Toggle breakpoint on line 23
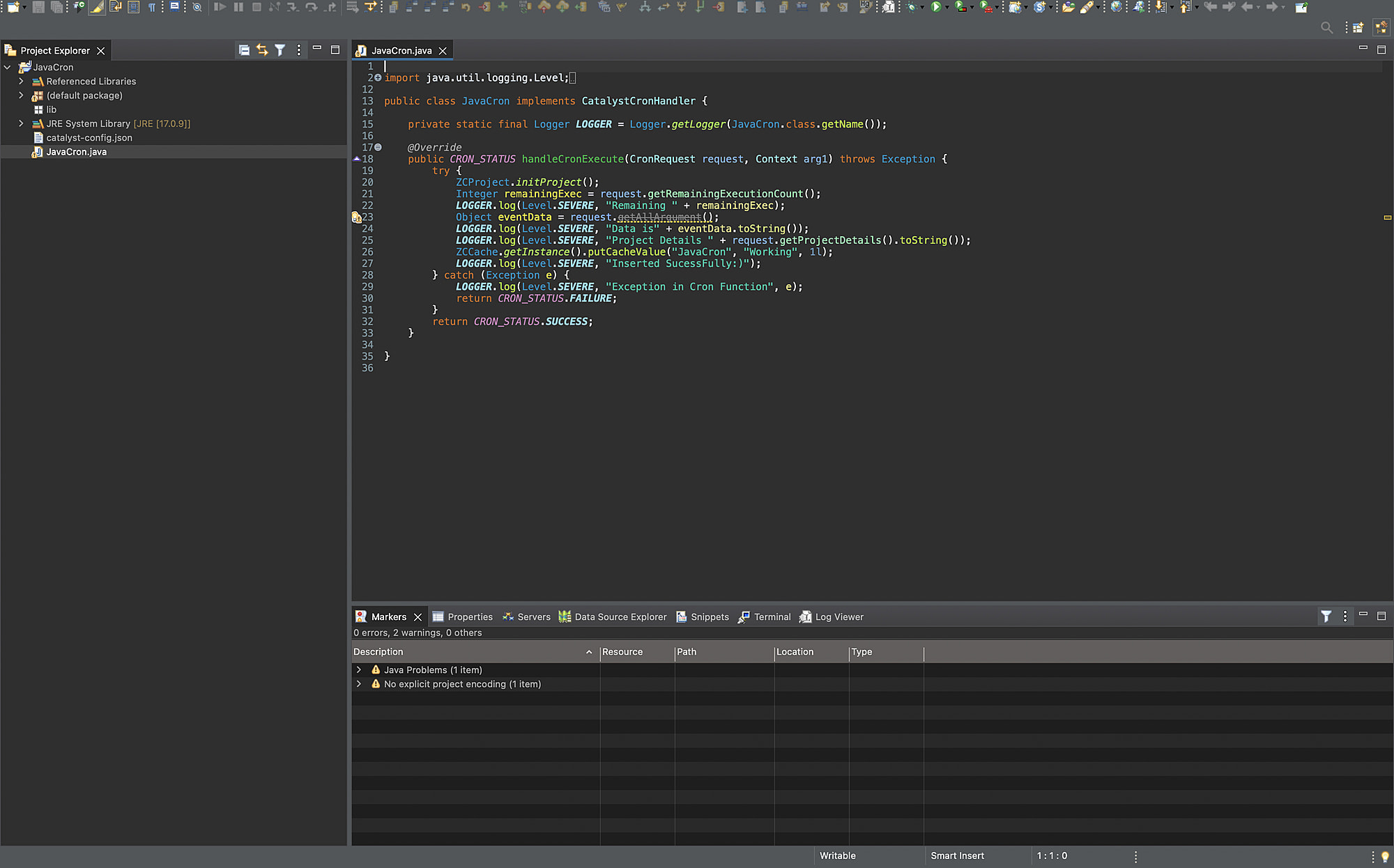The width and height of the screenshot is (1394, 868). 357,217
